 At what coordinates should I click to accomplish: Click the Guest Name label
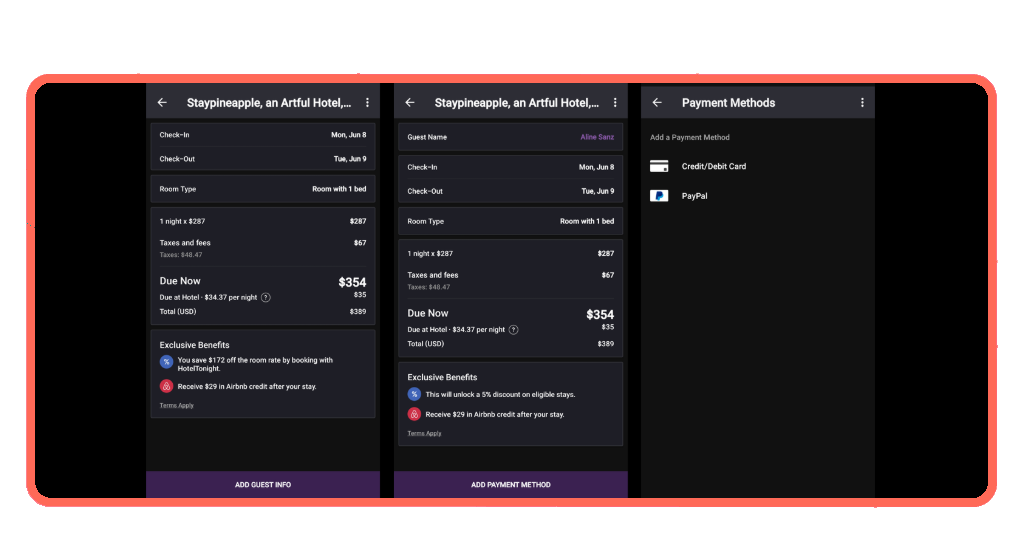(427, 137)
